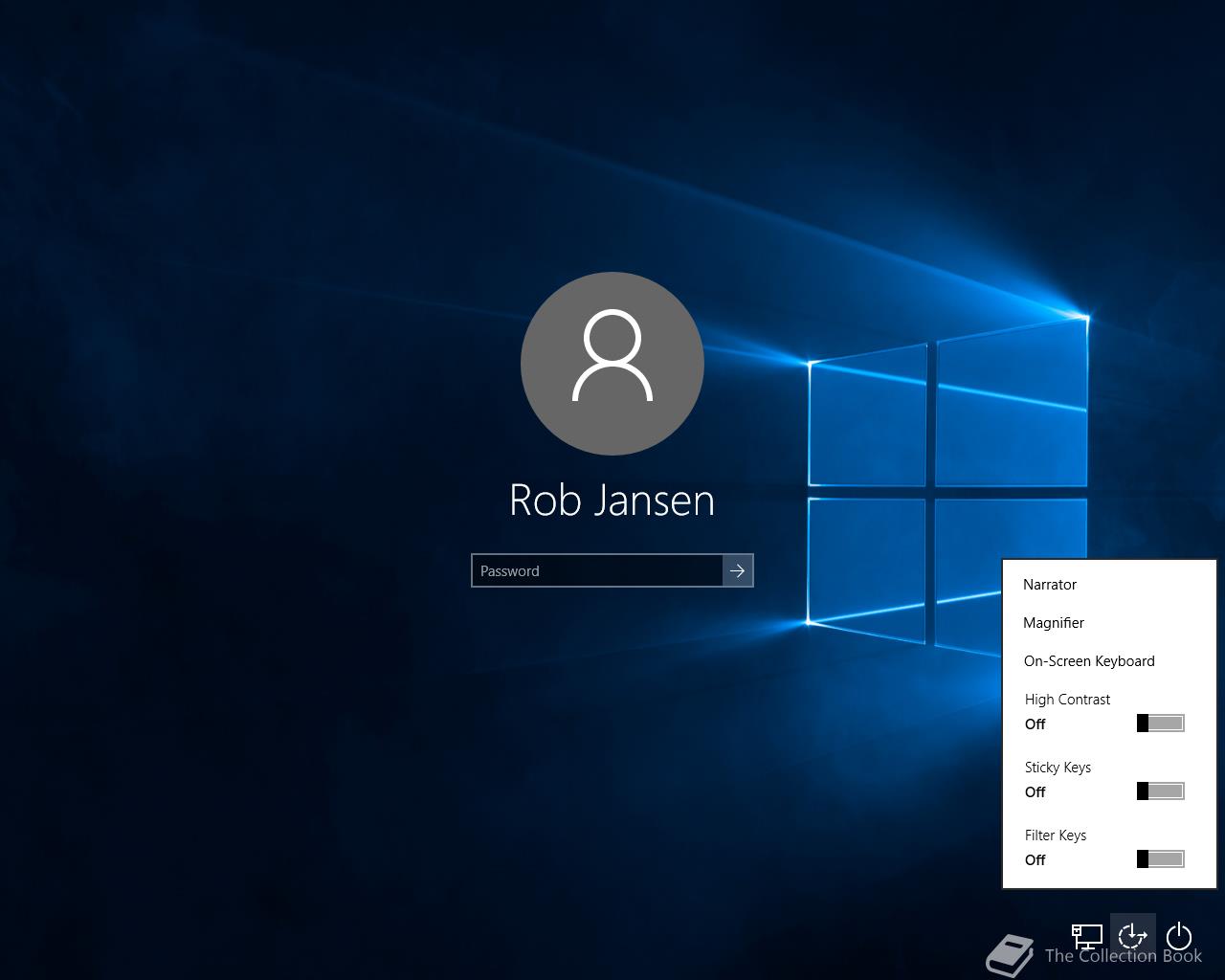Launch Magnifier from the menu
This screenshot has width=1225, height=980.
click(x=1054, y=623)
